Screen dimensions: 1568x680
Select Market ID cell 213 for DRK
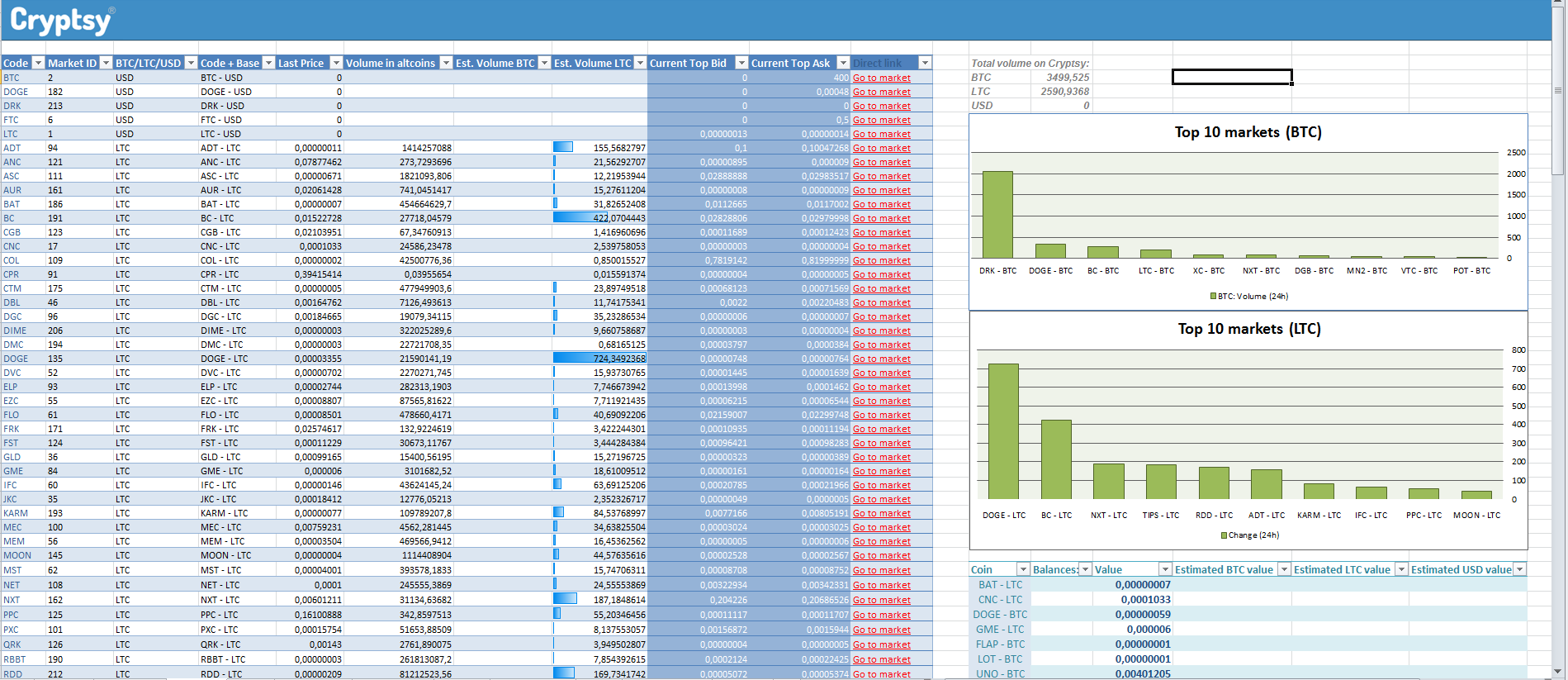(79, 106)
